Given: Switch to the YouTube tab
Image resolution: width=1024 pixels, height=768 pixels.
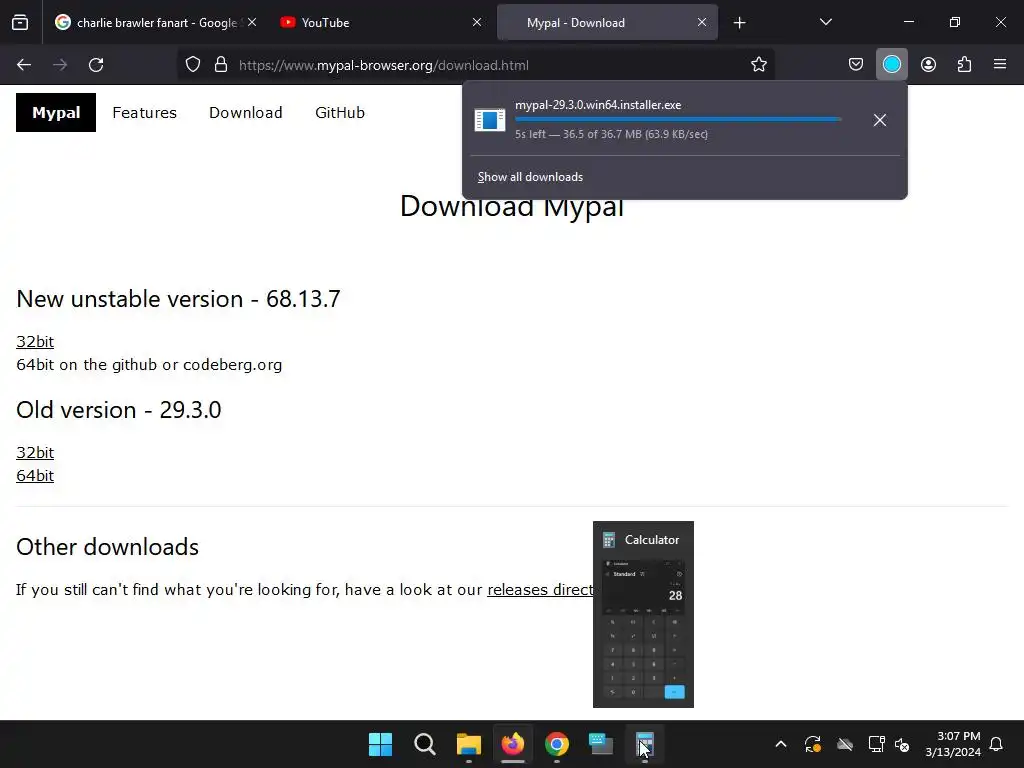Looking at the screenshot, I should point(379,23).
